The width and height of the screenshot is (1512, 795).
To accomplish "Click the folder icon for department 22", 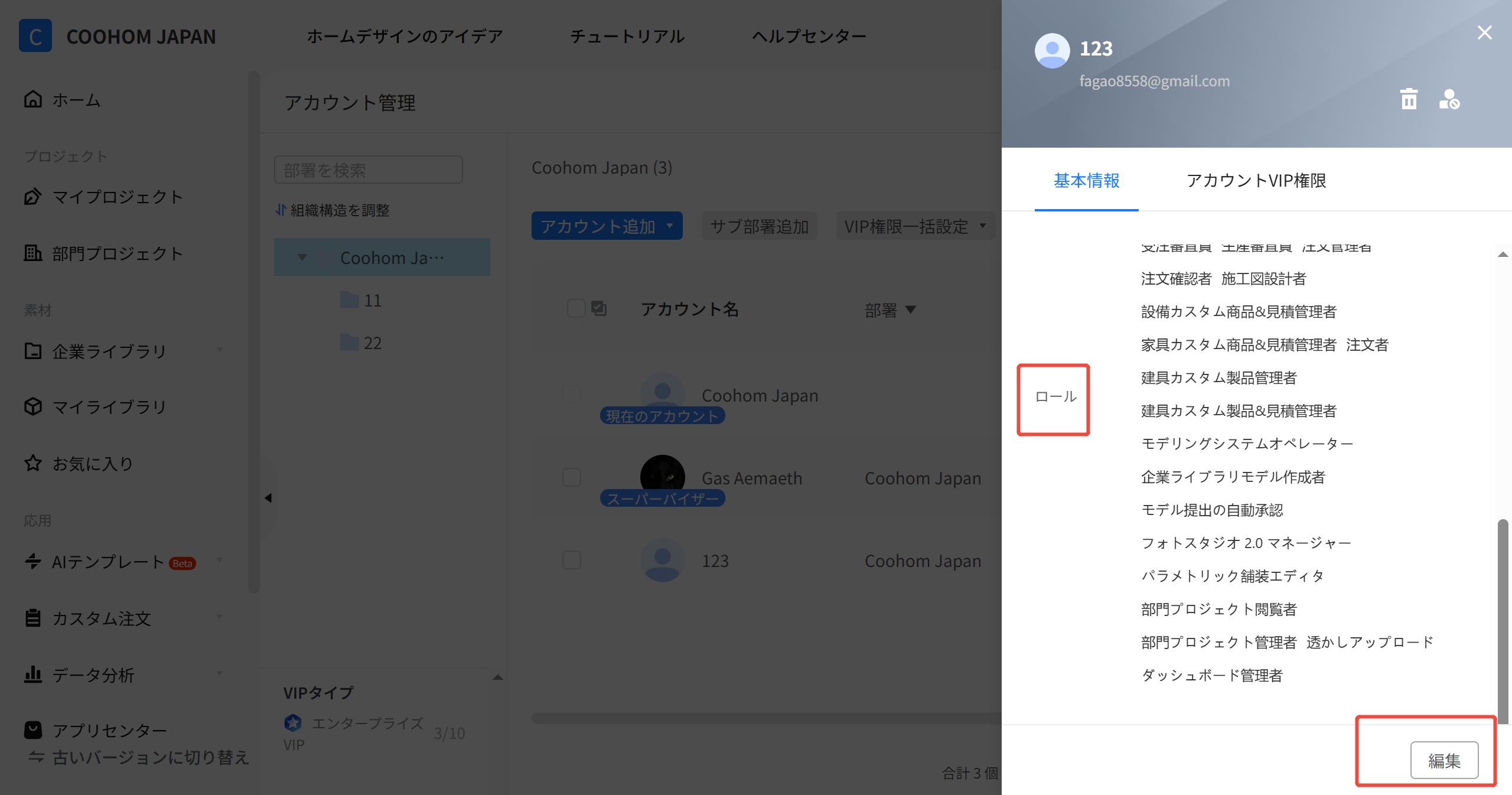I will [350, 343].
